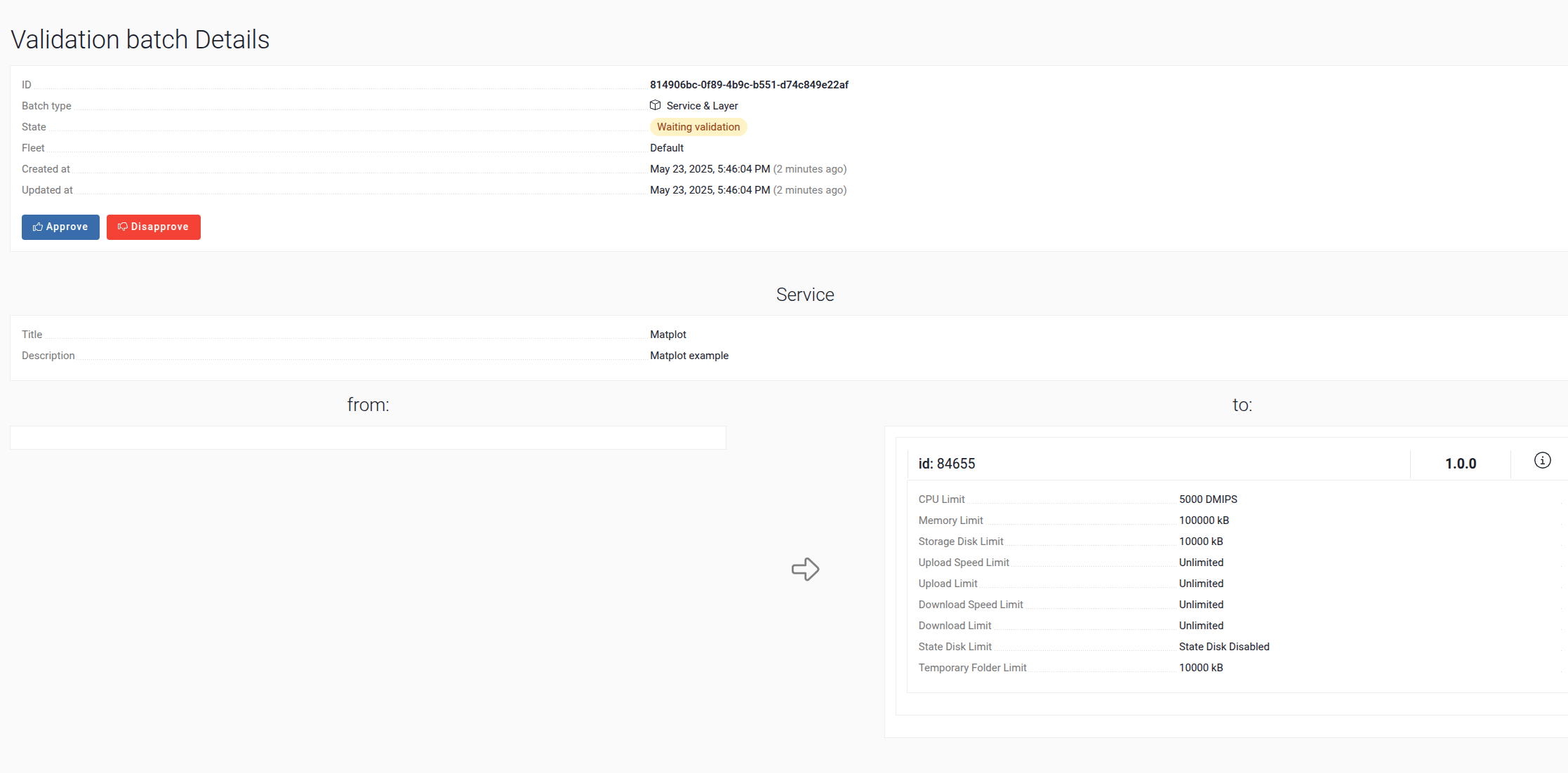Screen dimensions: 1568x773
Task: Click the Matplot service title value
Action: click(667, 335)
